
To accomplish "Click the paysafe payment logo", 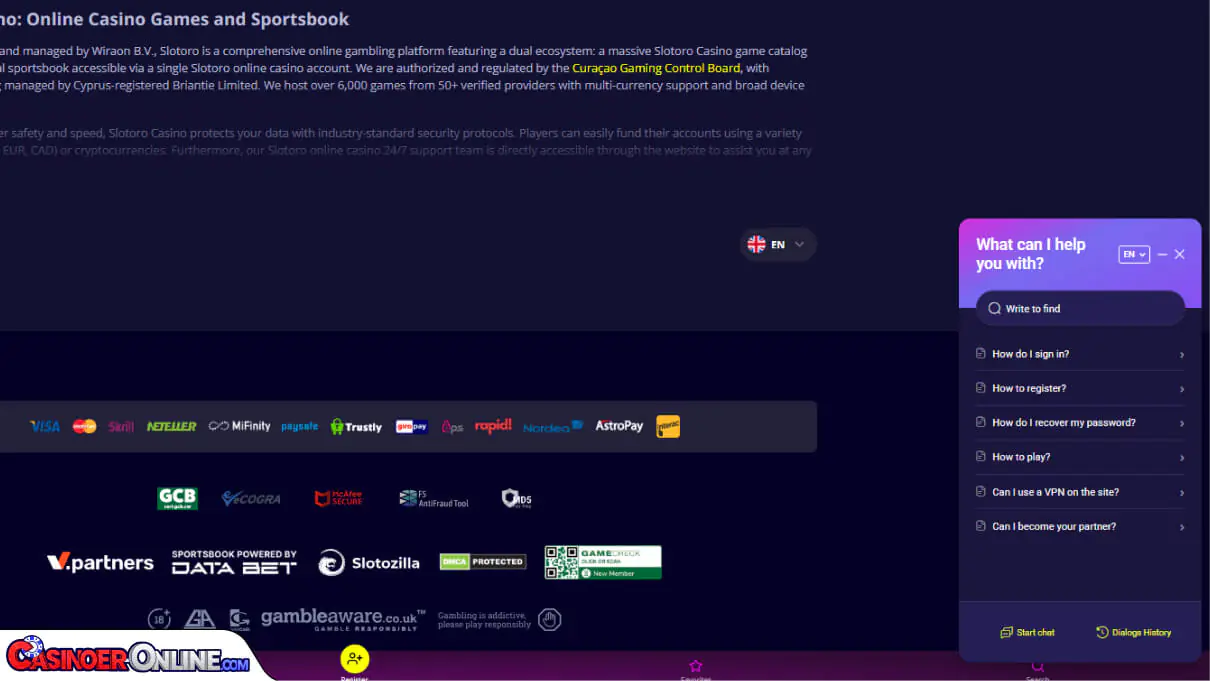I will tap(299, 426).
